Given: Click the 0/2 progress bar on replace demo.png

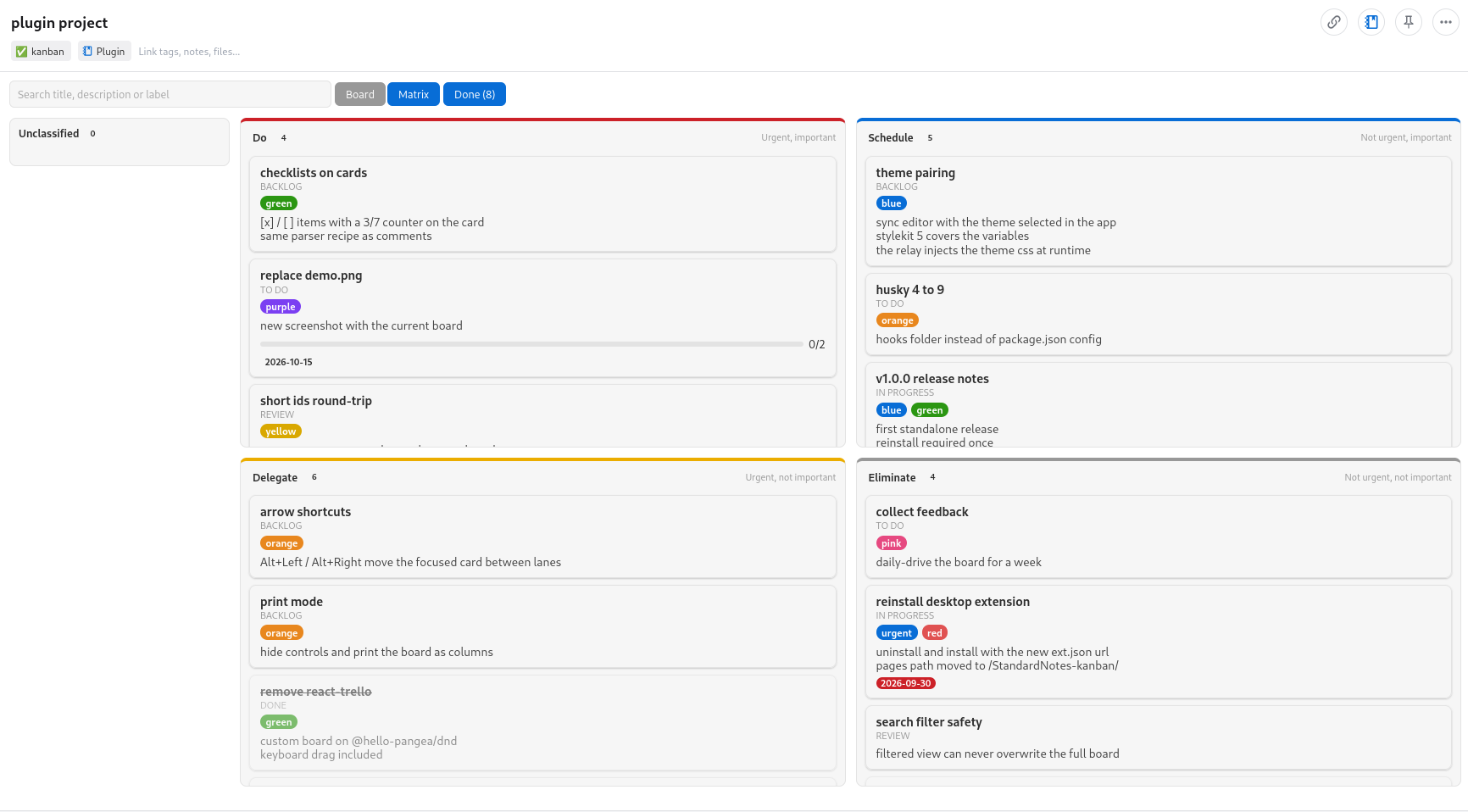Looking at the screenshot, I should 531,344.
